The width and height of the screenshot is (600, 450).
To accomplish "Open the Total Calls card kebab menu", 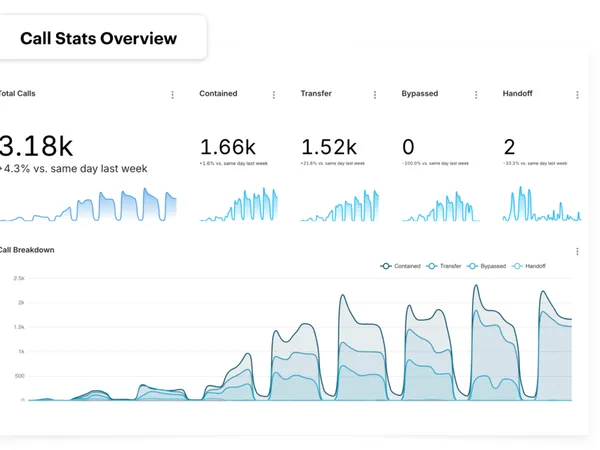I will 172,95.
